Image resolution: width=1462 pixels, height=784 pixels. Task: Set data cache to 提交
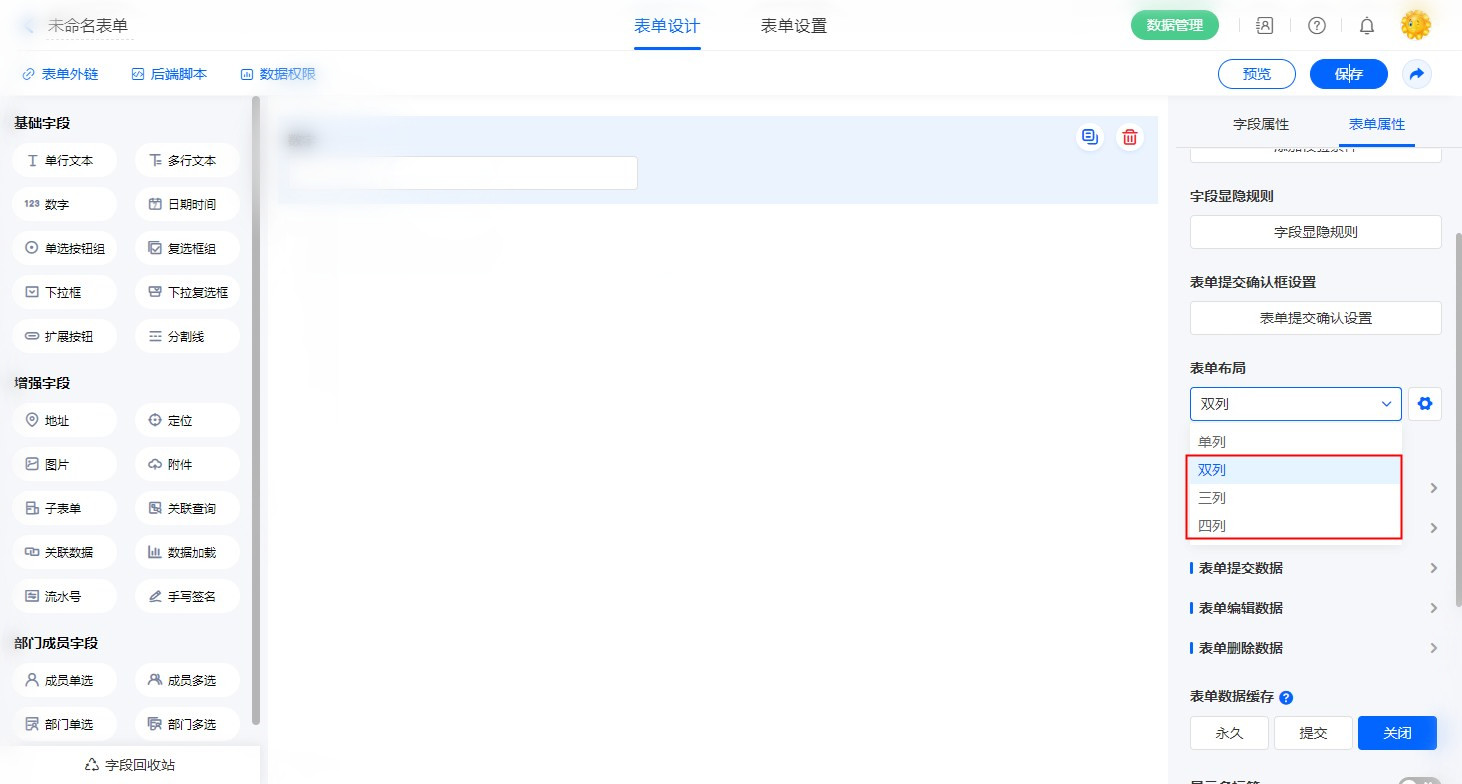point(1313,733)
